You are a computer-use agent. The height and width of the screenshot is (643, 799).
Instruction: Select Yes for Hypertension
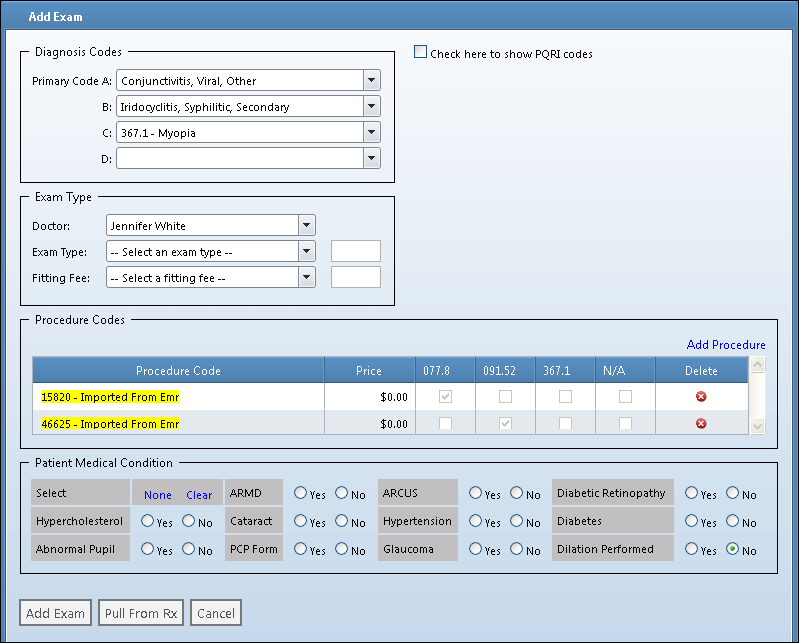pos(475,521)
